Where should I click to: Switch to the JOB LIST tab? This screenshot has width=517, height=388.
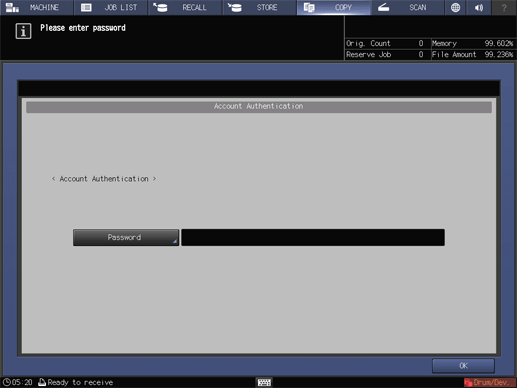point(111,7)
